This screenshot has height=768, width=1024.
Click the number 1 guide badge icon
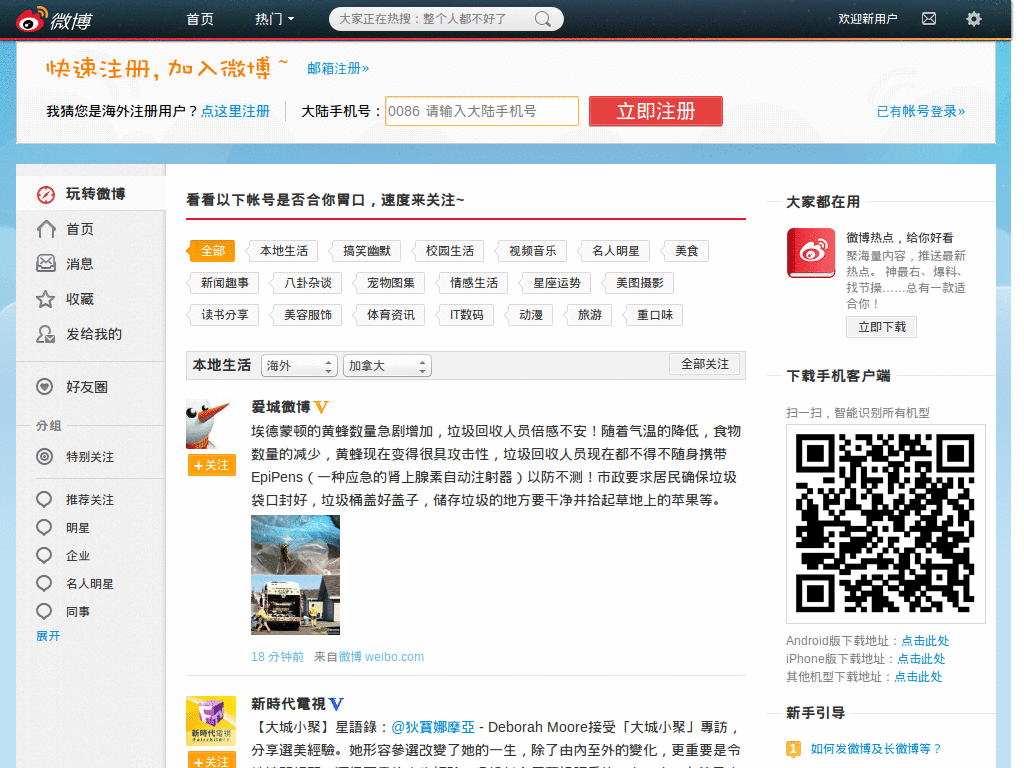[x=793, y=749]
